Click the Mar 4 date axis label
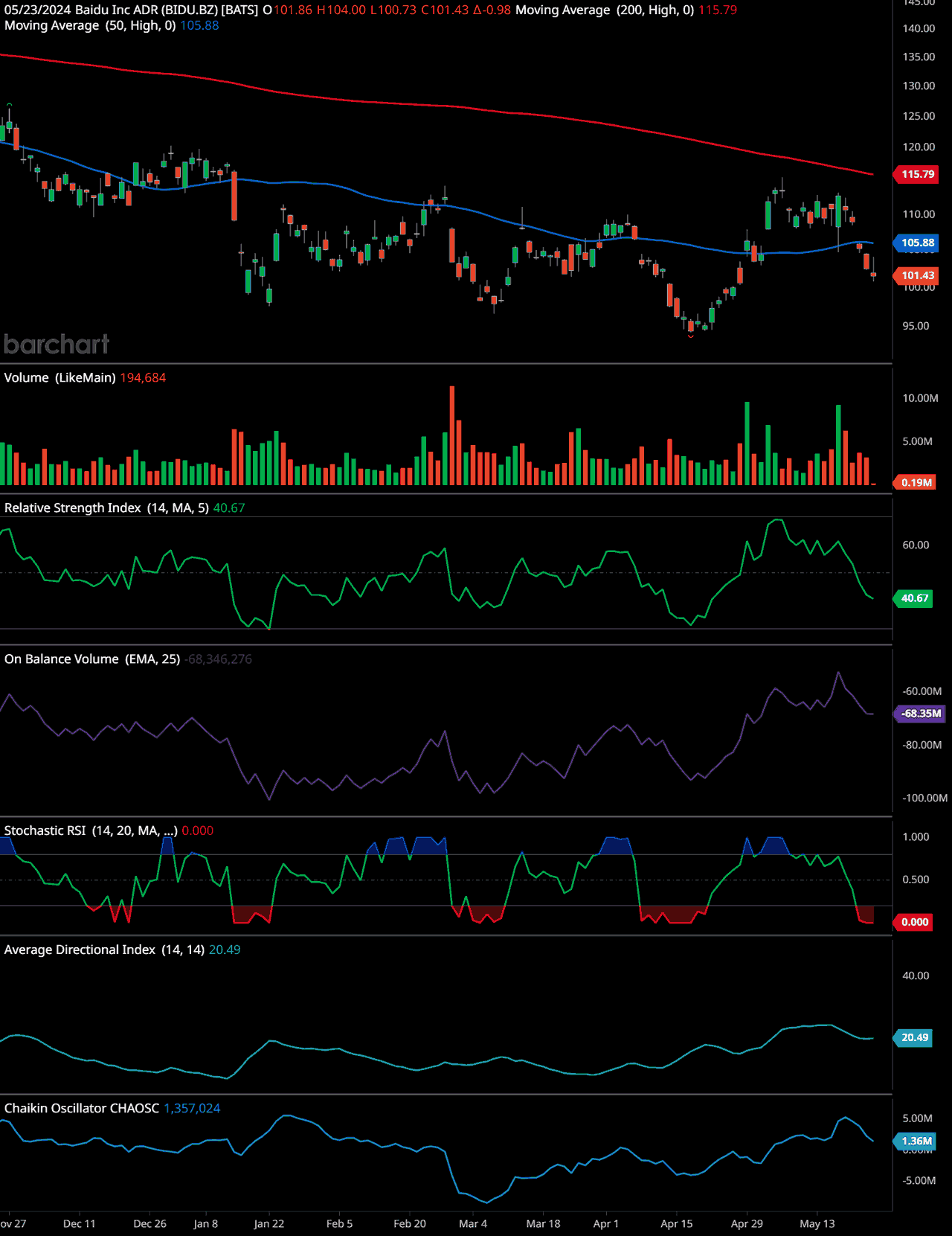The height and width of the screenshot is (1236, 952). click(x=473, y=1224)
